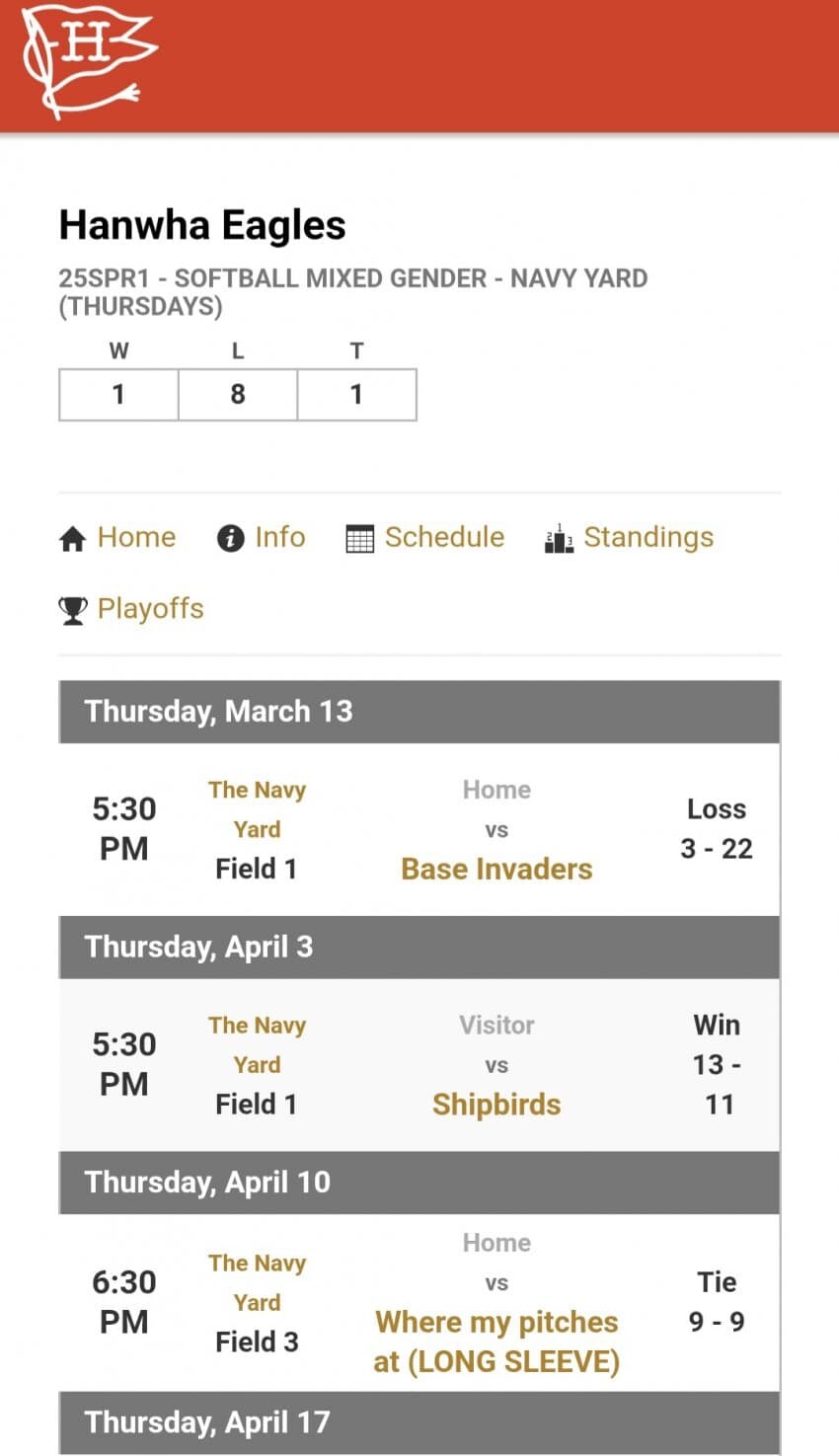This screenshot has width=839, height=1456.
Task: Open the Base Invaders team link
Action: (x=496, y=869)
